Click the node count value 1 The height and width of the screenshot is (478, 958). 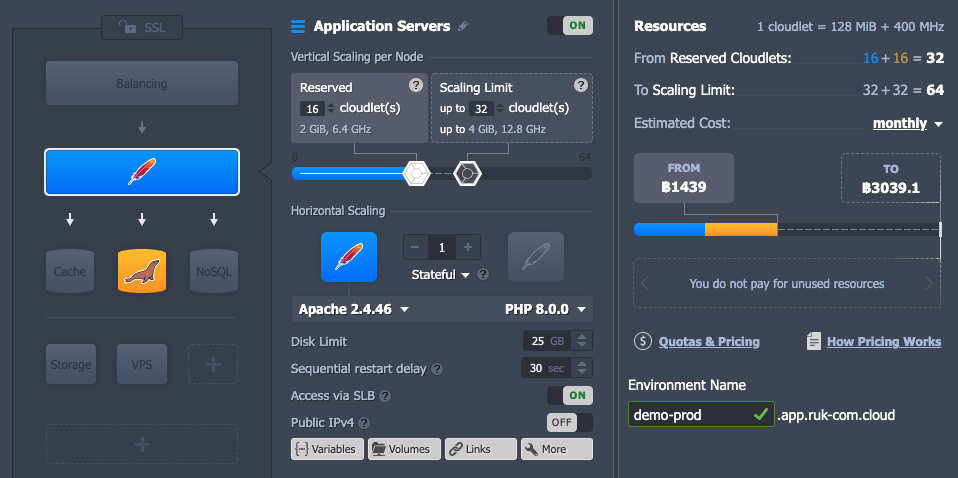point(442,248)
